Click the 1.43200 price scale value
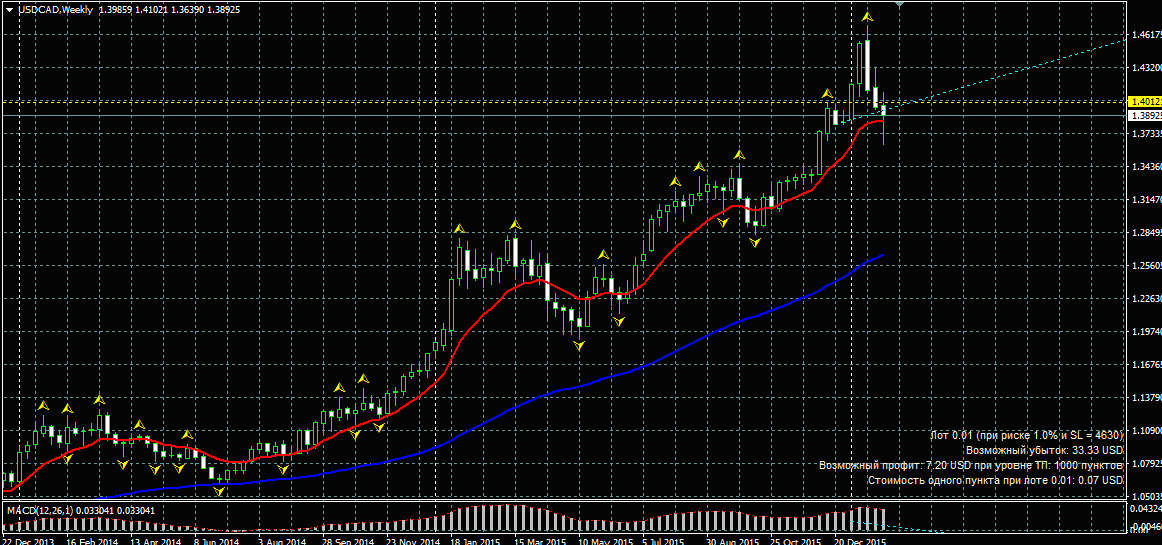1162x545 pixels. click(x=1146, y=67)
